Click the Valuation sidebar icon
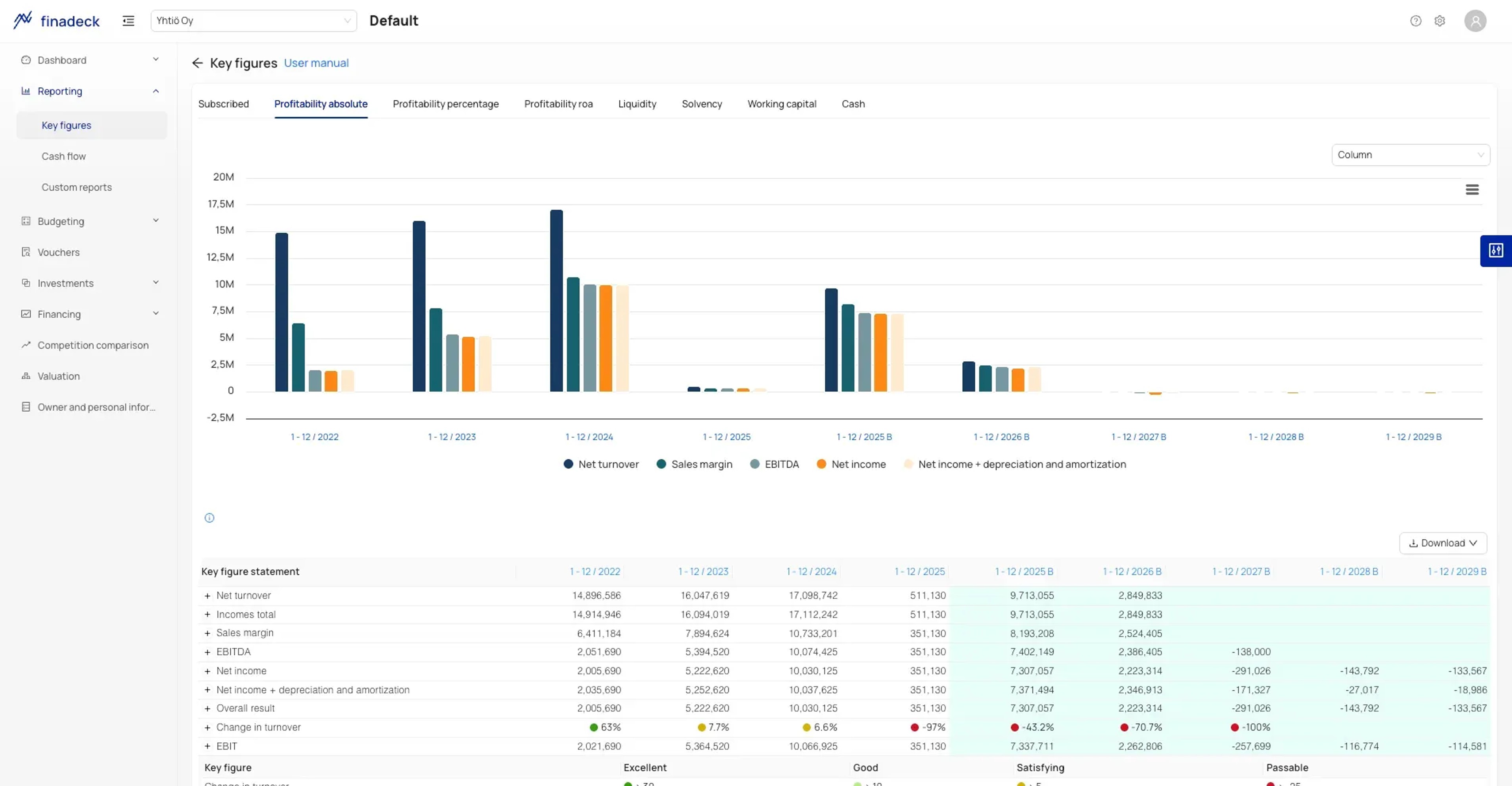 click(26, 376)
